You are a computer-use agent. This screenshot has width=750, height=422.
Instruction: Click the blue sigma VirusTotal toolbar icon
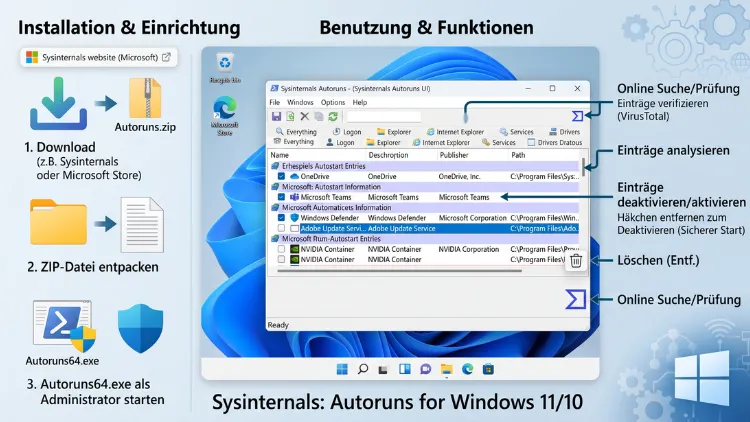pyautogui.click(x=577, y=116)
